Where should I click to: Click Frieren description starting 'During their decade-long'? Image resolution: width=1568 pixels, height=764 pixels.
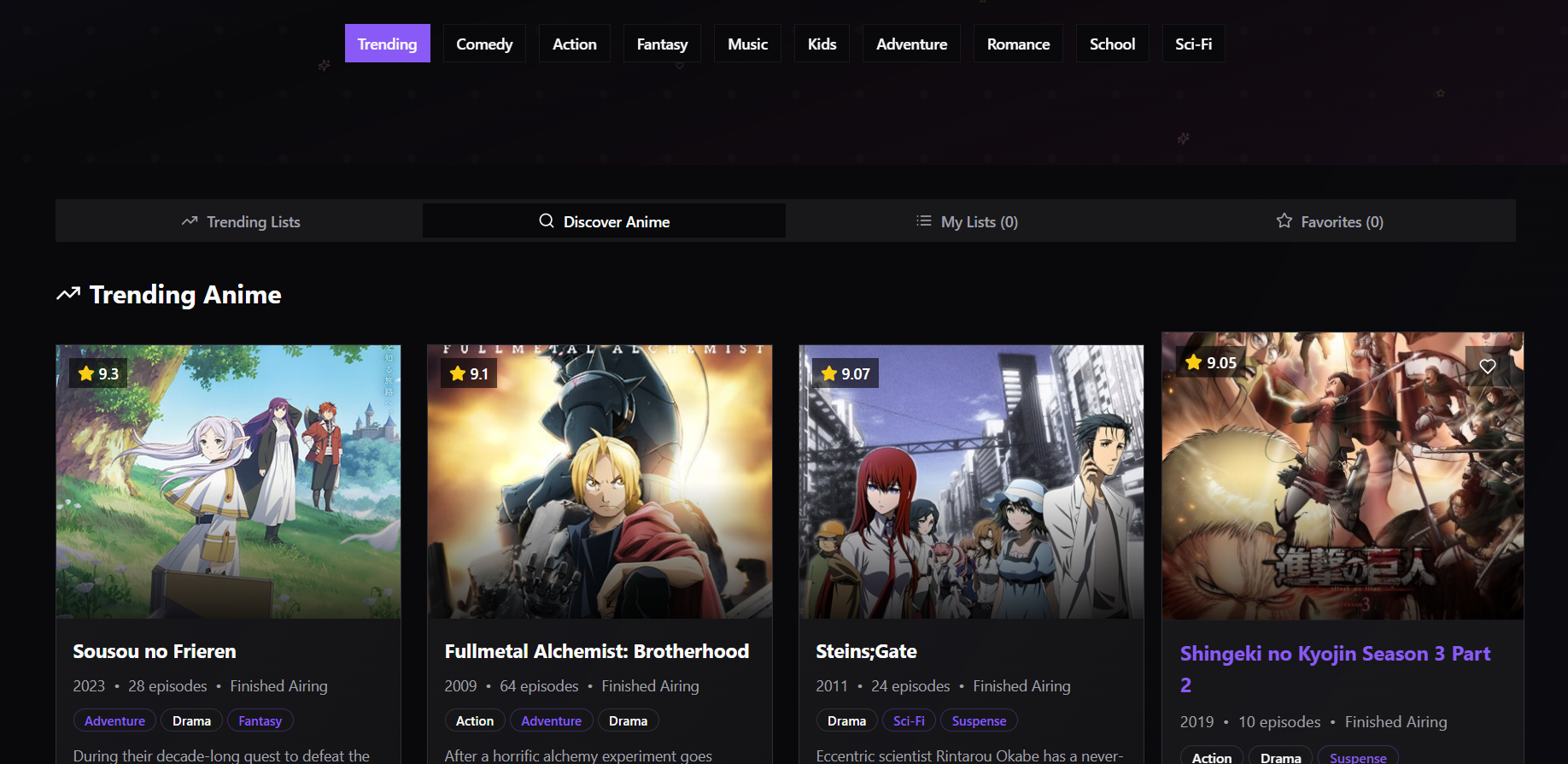coord(221,755)
